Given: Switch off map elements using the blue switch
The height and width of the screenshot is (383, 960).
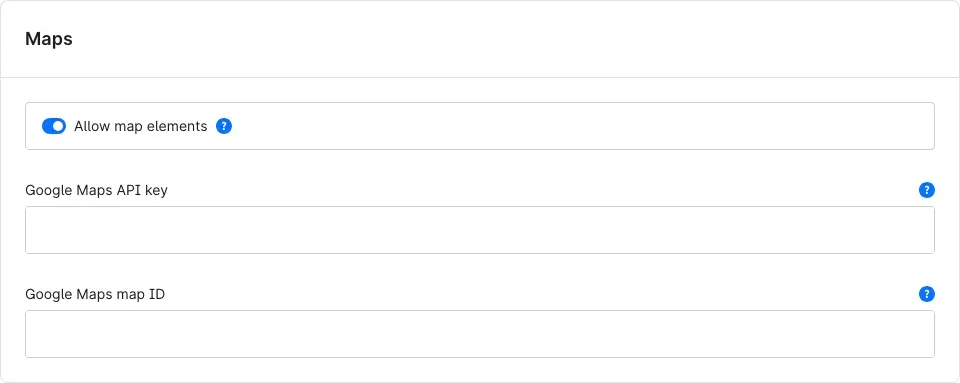Looking at the screenshot, I should point(54,126).
